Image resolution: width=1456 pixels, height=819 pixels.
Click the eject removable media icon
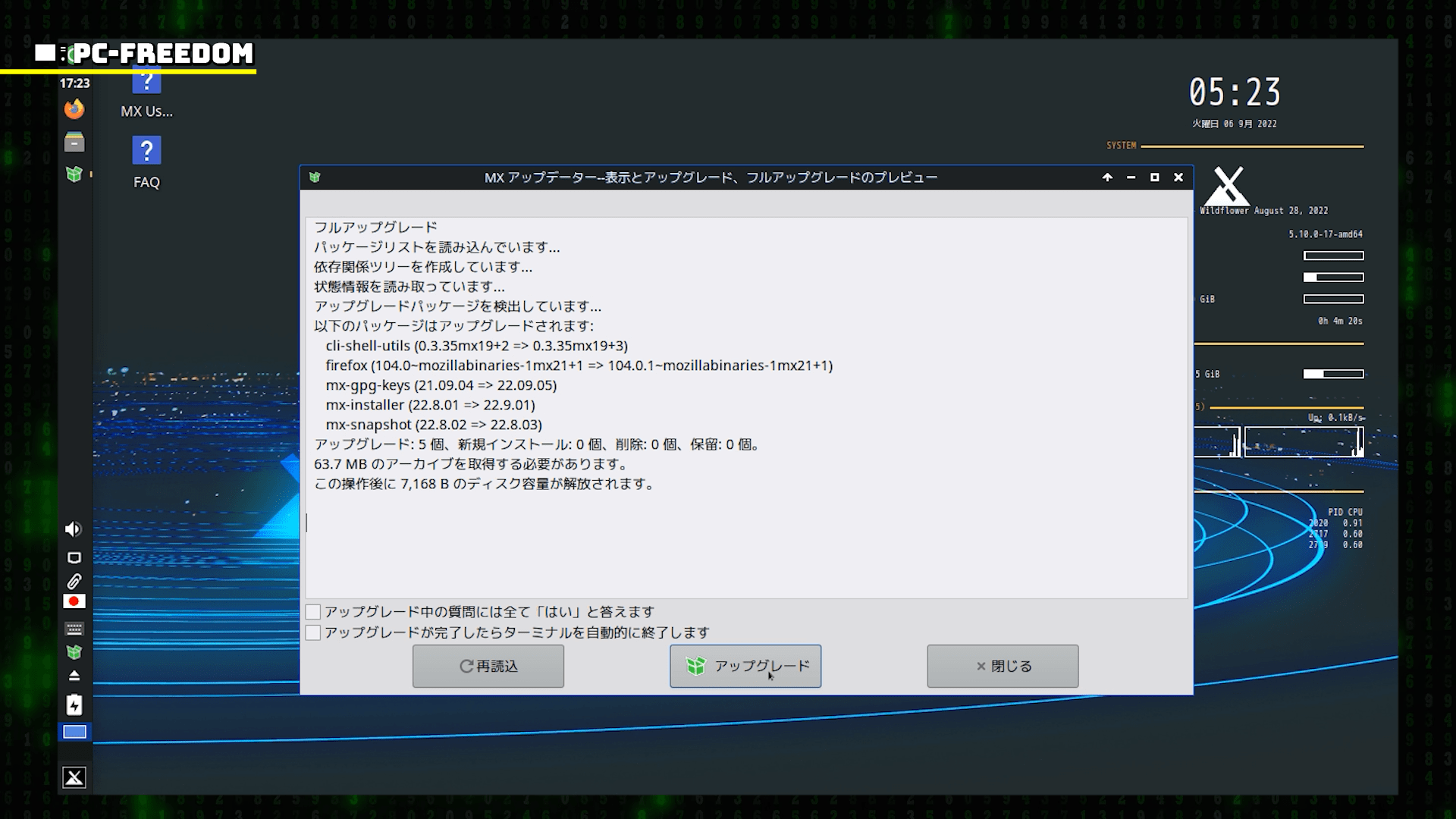tap(74, 676)
